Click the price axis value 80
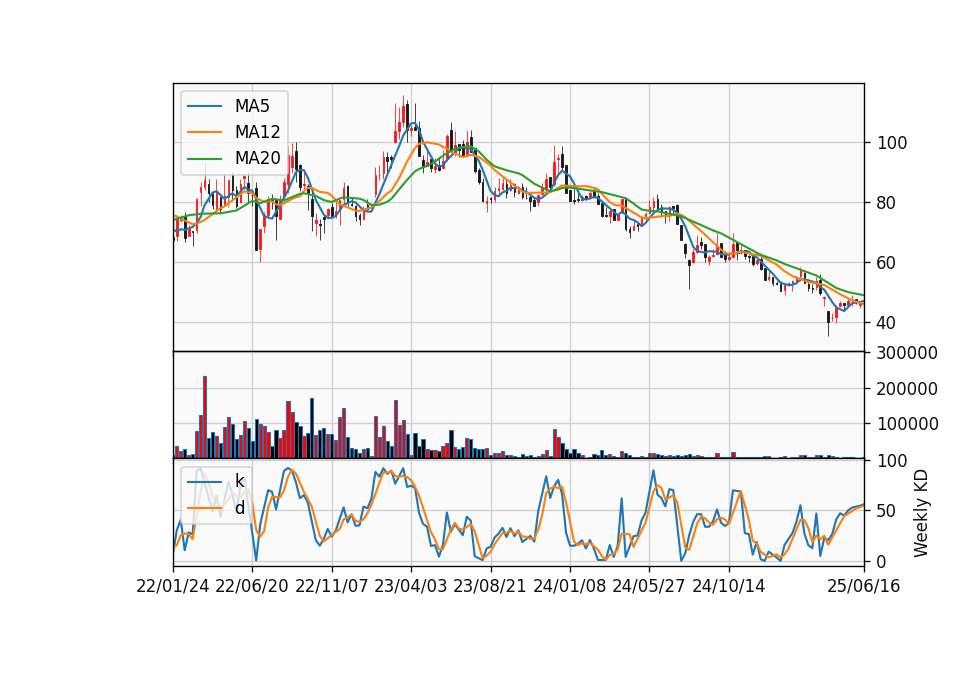Screen dimensions: 960x690 (x=887, y=203)
